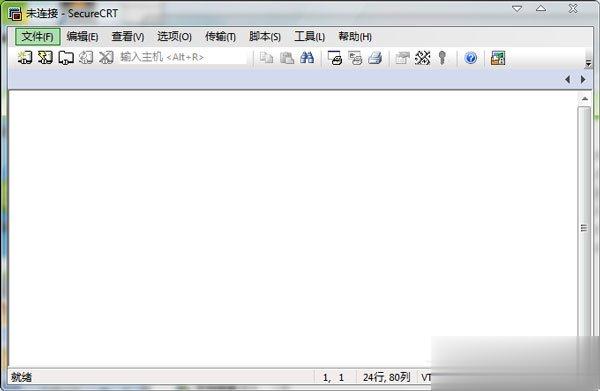The height and width of the screenshot is (391, 600).
Task: Click the Quick Connect lightning icon
Action: click(x=45, y=58)
